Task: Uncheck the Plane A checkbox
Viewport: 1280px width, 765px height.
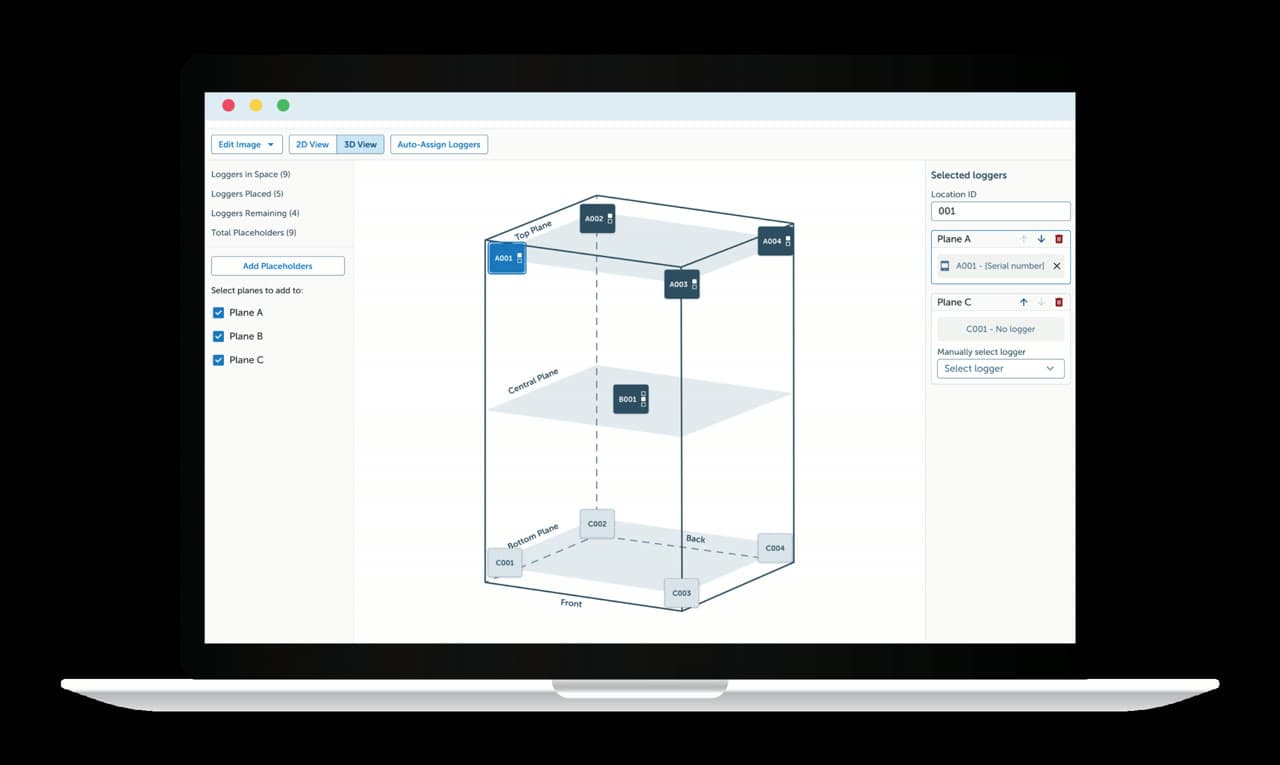Action: click(x=217, y=312)
